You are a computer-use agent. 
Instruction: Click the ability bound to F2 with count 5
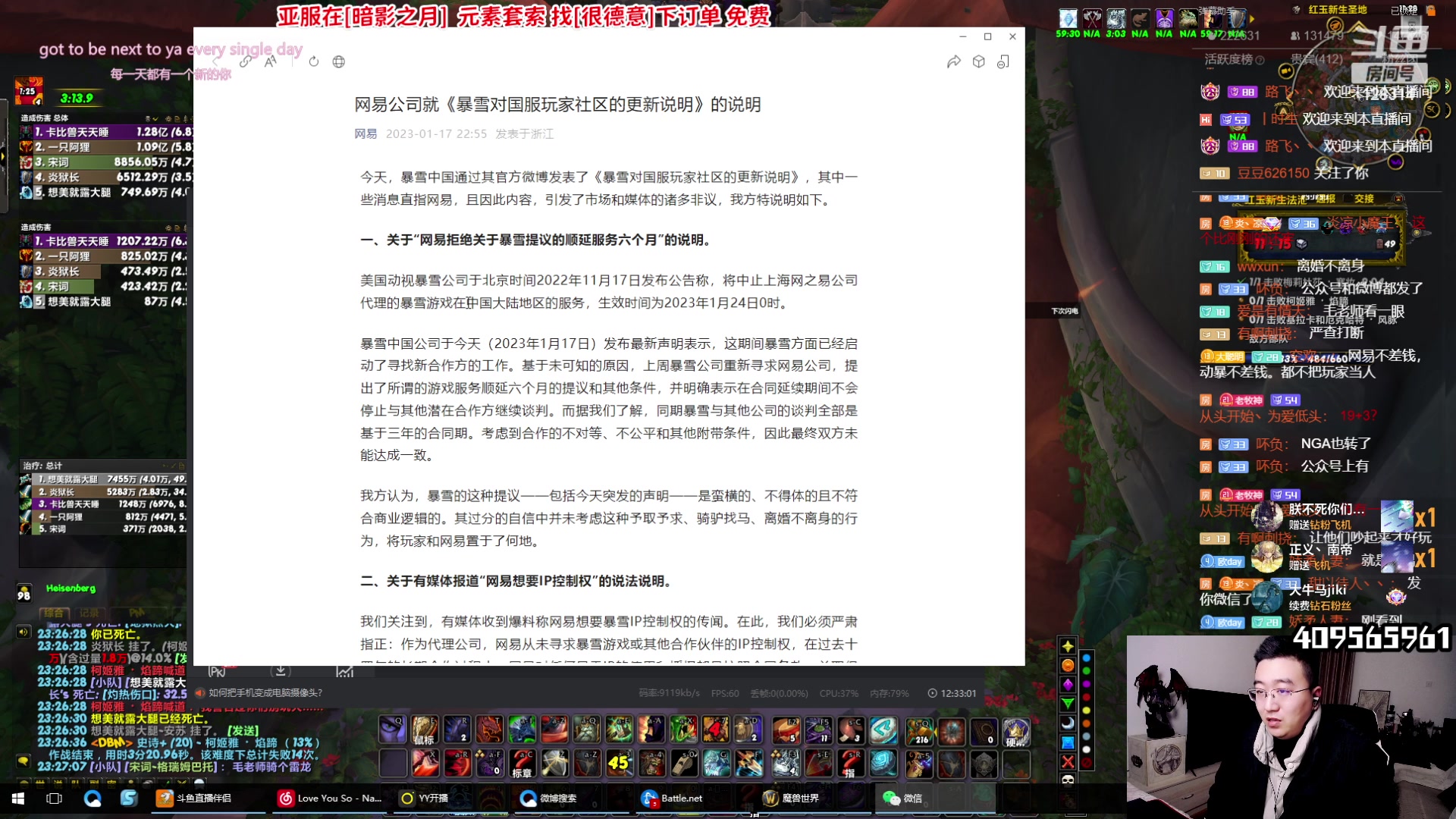coord(786,729)
